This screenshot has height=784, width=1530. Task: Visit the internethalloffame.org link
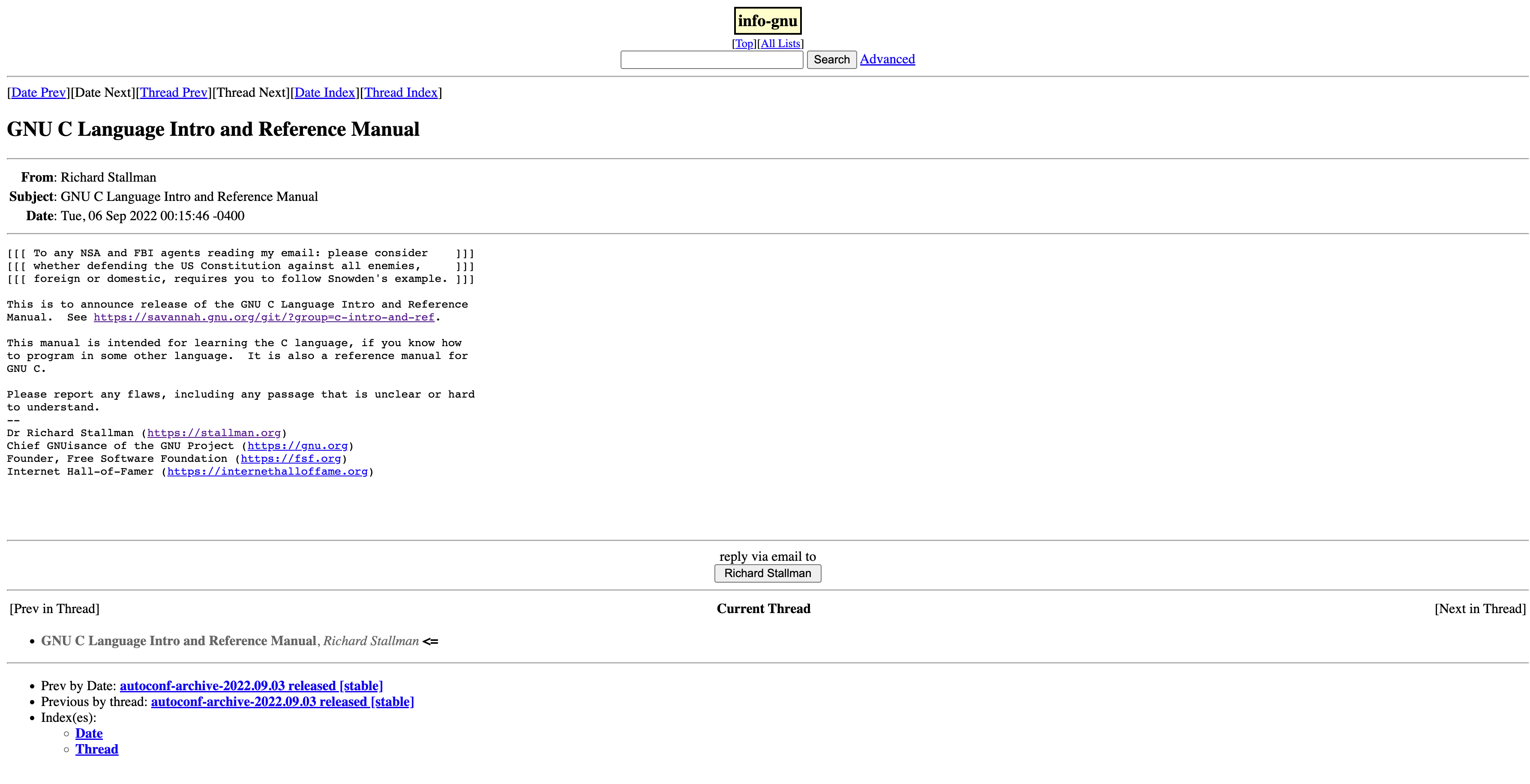267,472
